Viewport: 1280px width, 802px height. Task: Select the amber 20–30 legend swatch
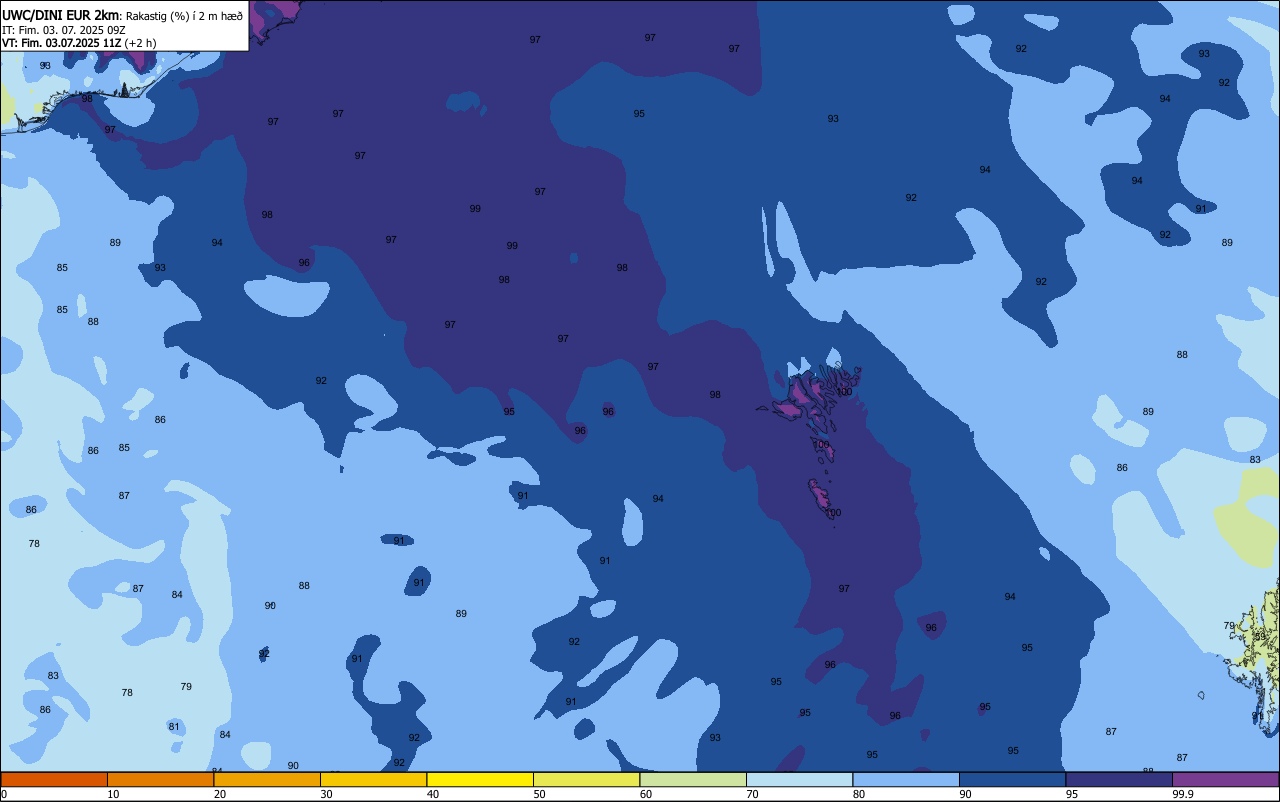[267, 779]
